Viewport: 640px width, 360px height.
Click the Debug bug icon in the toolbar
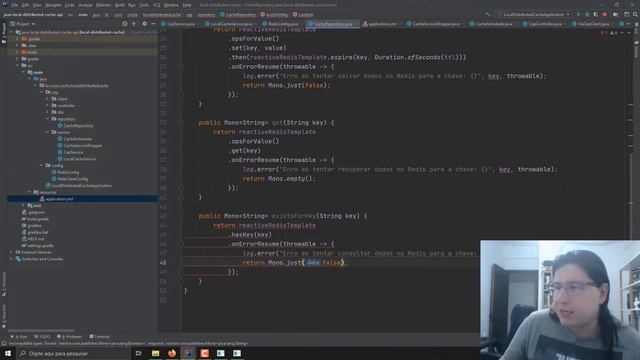[587, 14]
